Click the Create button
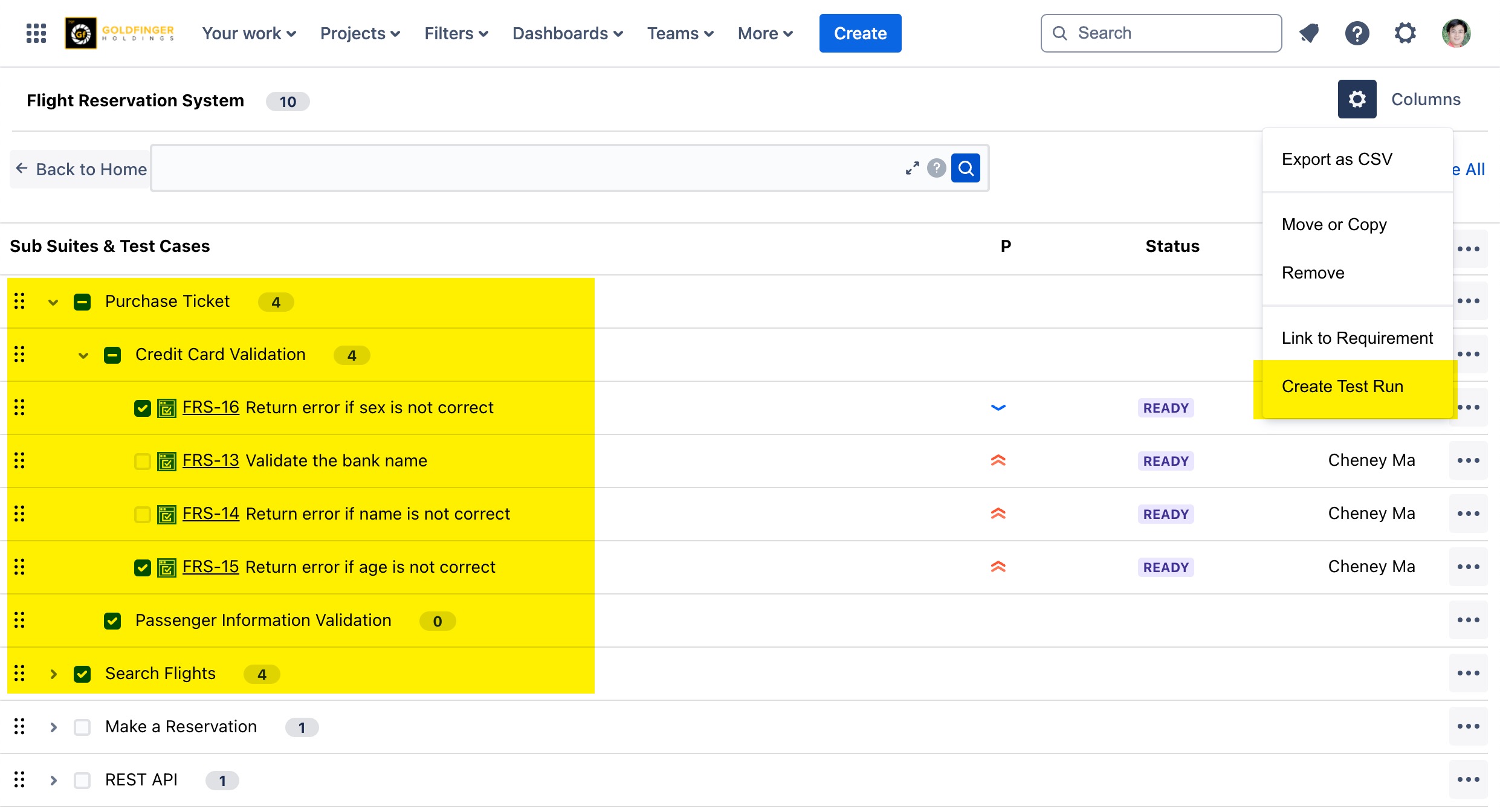Screen dimensions: 1500x812 (860, 33)
